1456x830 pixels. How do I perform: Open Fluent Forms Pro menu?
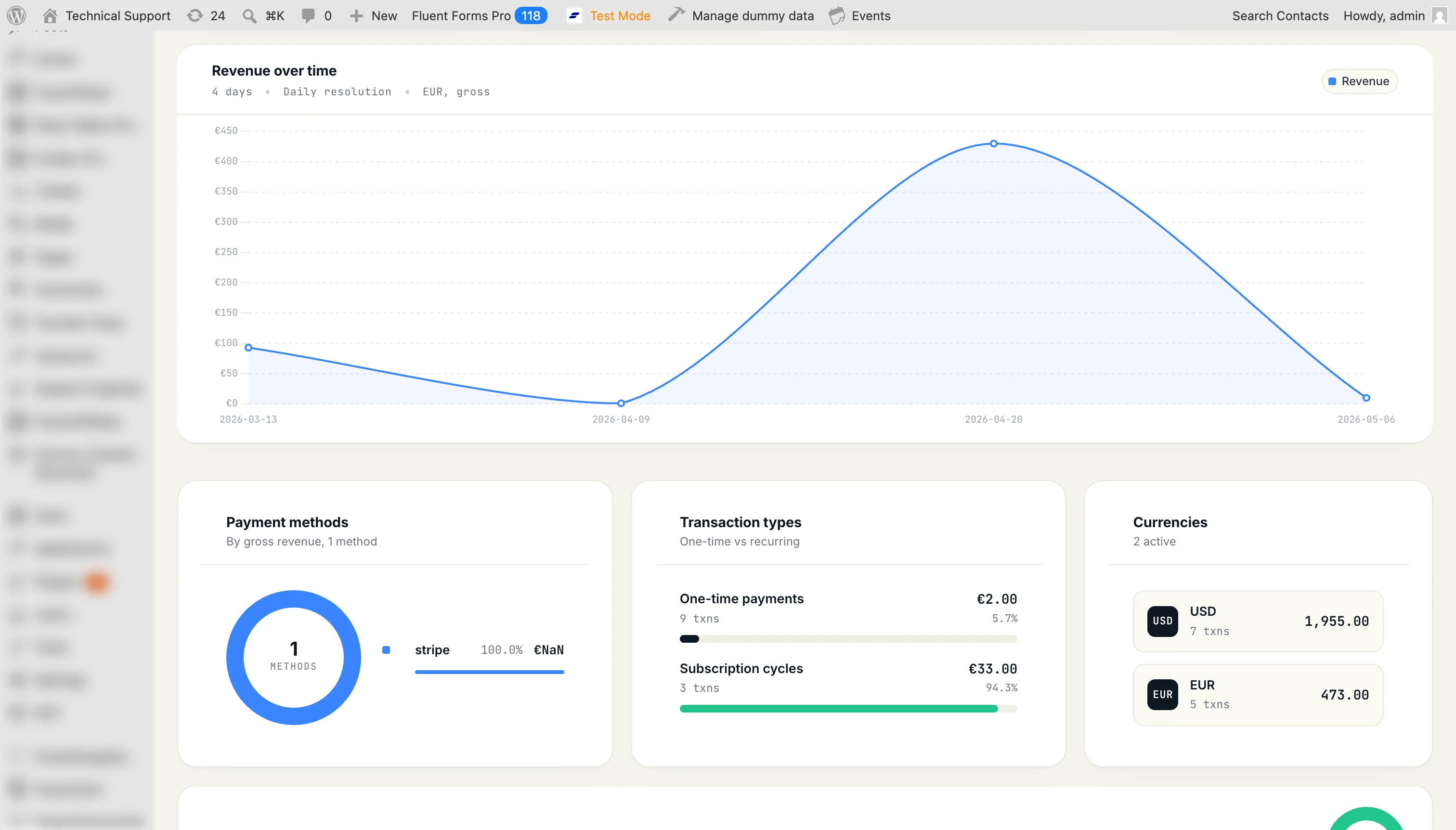(x=480, y=15)
